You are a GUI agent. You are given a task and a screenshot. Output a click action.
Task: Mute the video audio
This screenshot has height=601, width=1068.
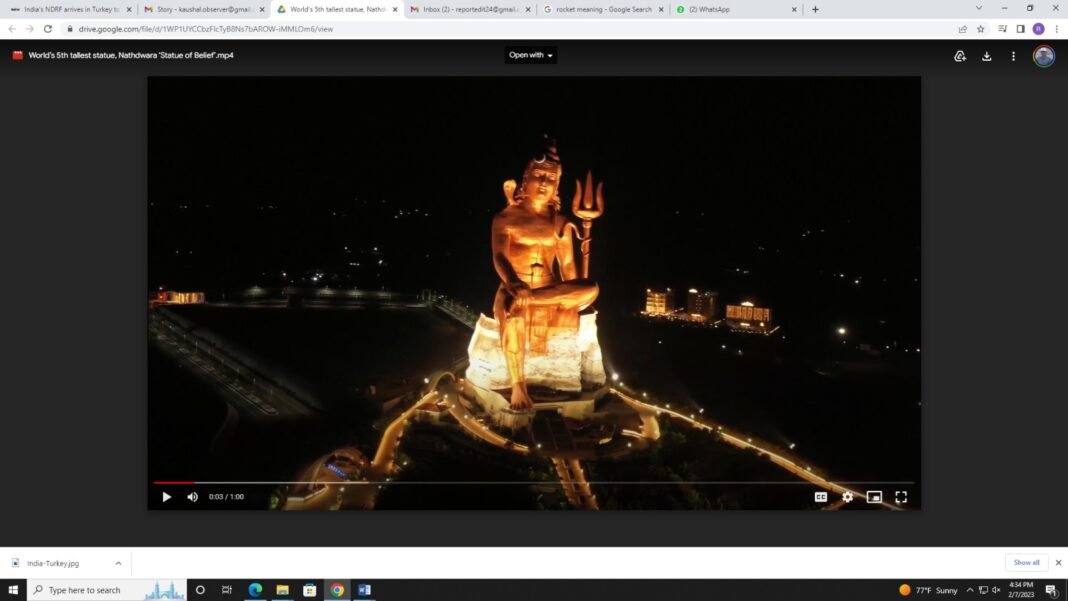pyautogui.click(x=191, y=496)
